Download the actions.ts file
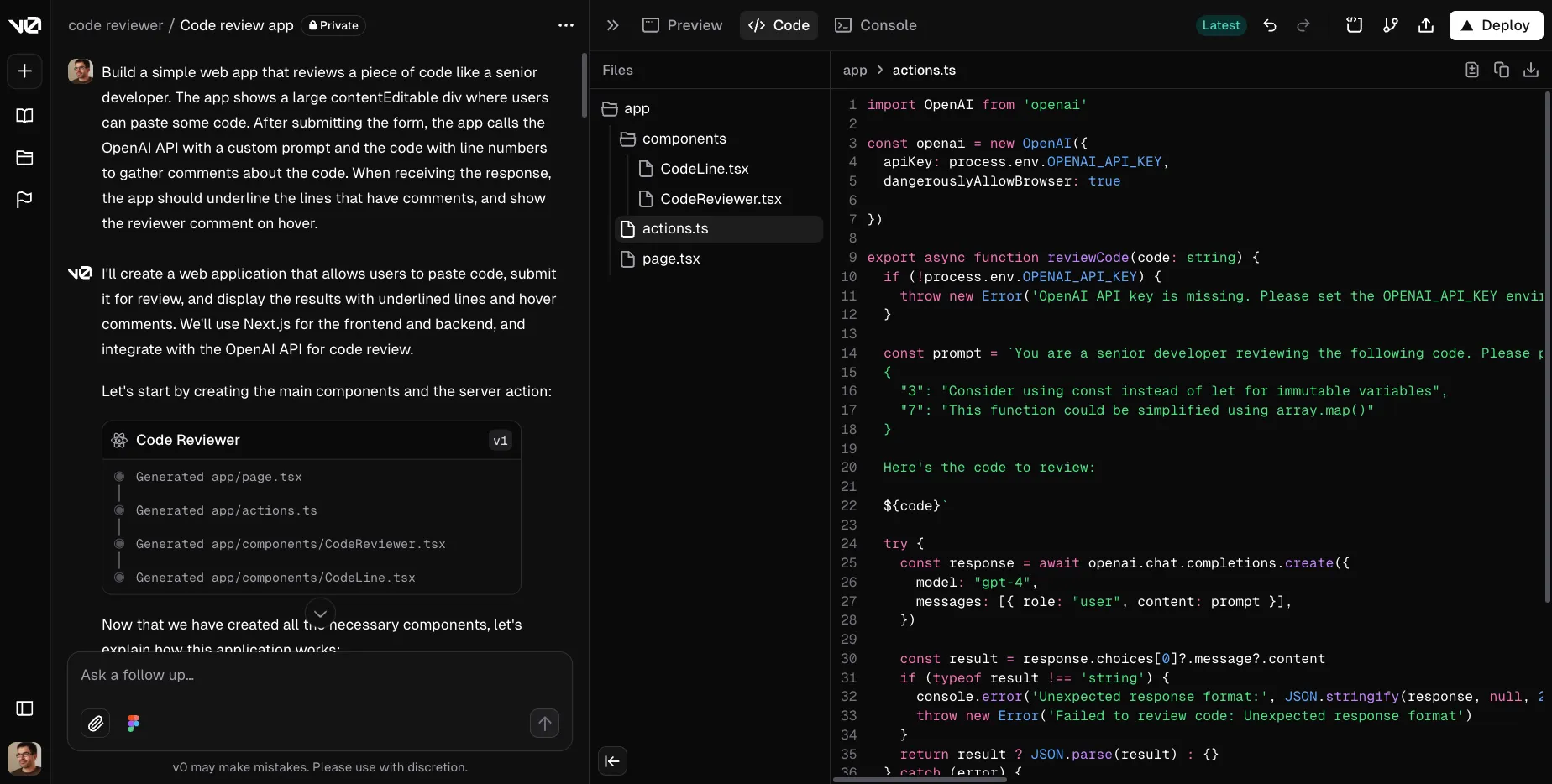The width and height of the screenshot is (1552, 784). [1531, 70]
